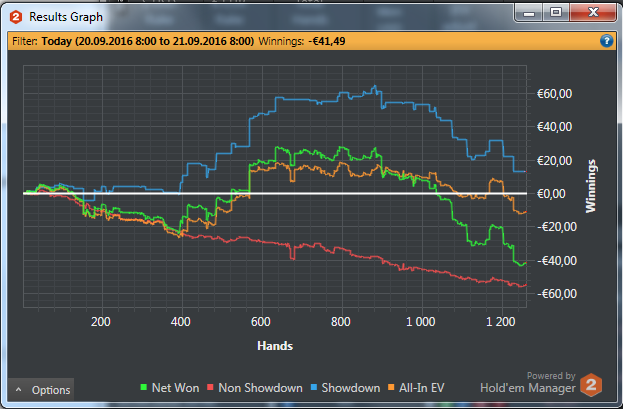623x409 pixels.
Task: Click the -€60,00 axis label
Action: click(557, 294)
